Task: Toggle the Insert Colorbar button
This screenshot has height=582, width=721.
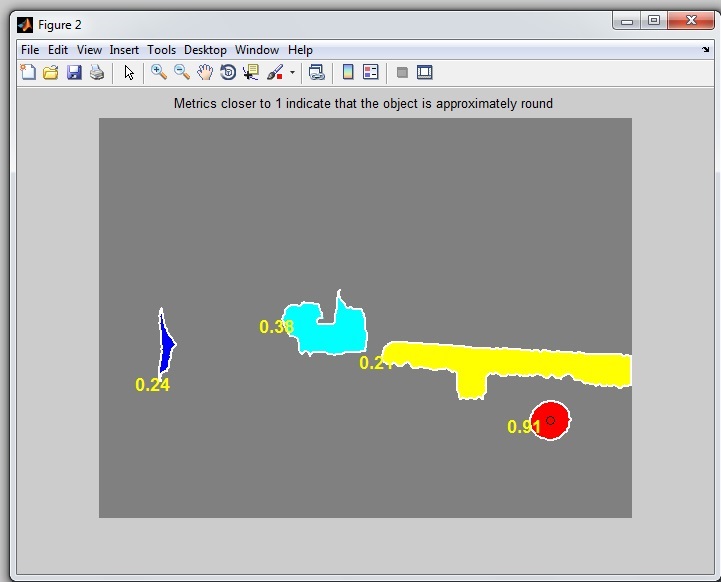Action: [348, 72]
